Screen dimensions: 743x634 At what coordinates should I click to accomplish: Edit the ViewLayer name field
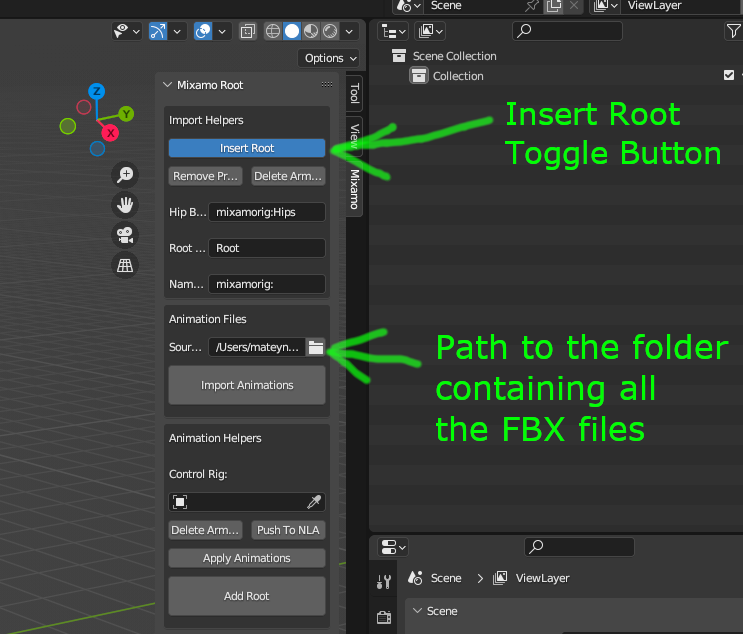click(x=682, y=6)
